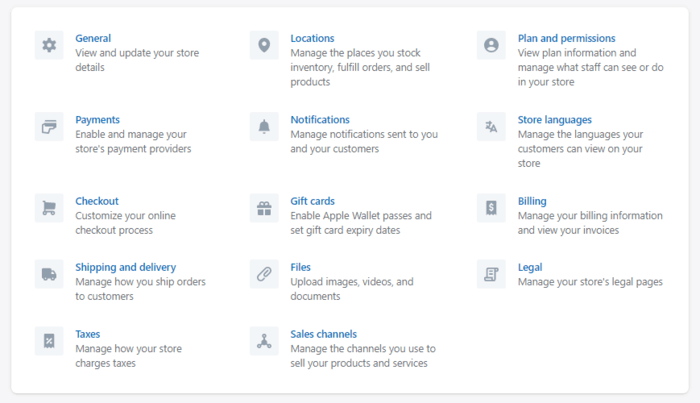Click 'Enable and manage your store's payment providers' text

coord(133,141)
